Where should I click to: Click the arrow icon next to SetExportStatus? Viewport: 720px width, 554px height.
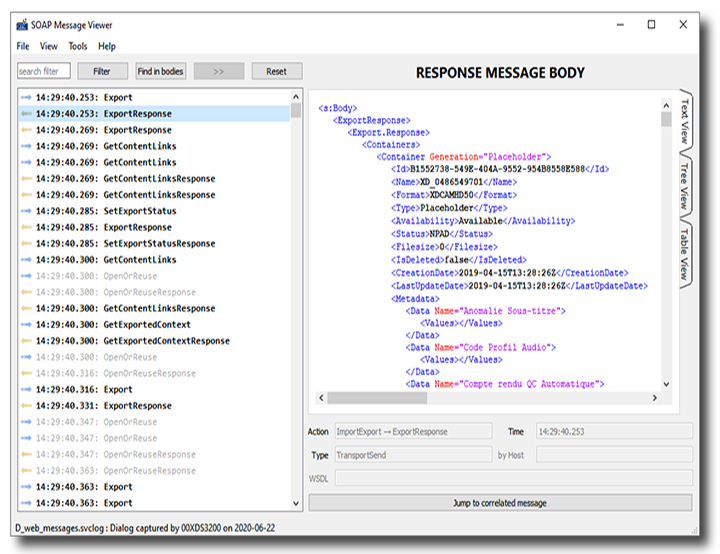25,211
